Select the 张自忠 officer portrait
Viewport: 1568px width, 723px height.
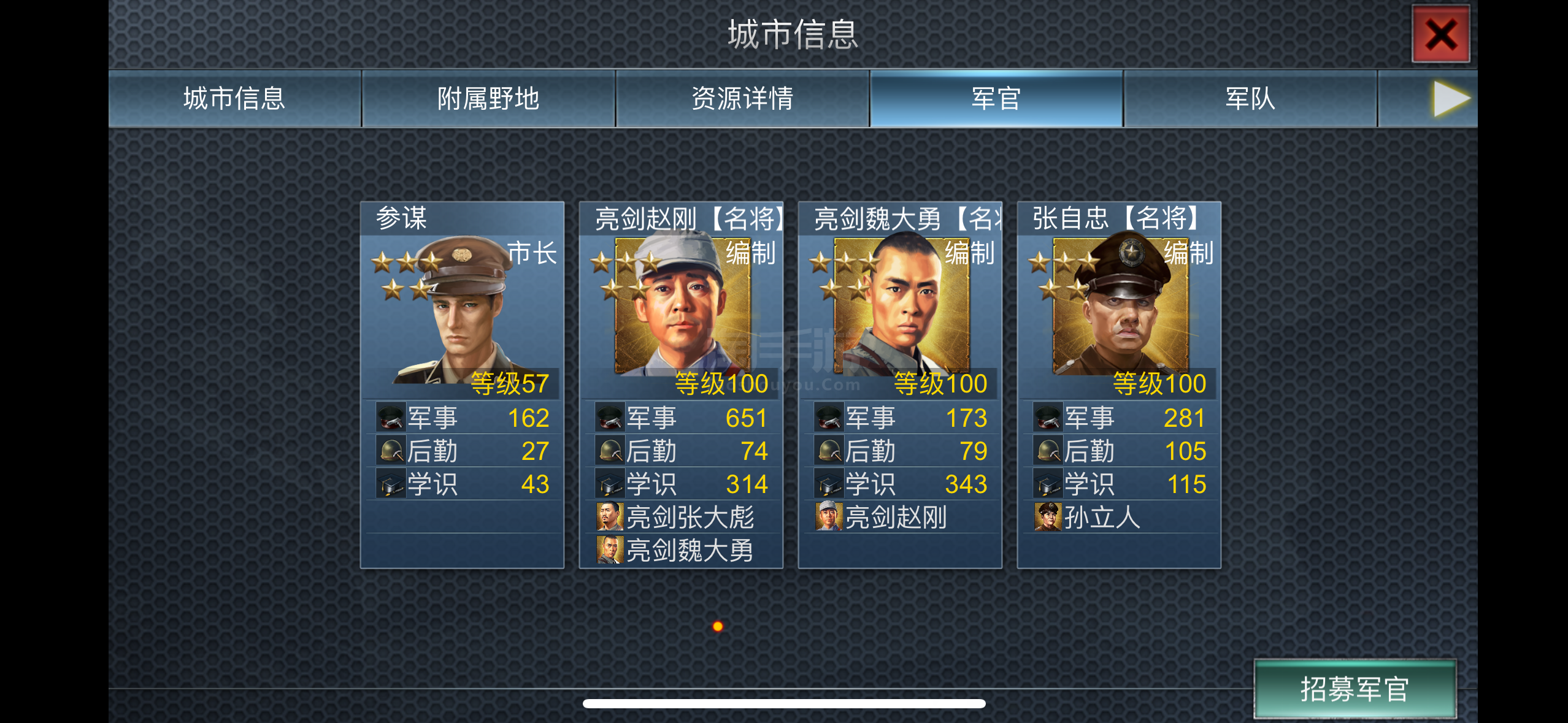coord(1120,307)
